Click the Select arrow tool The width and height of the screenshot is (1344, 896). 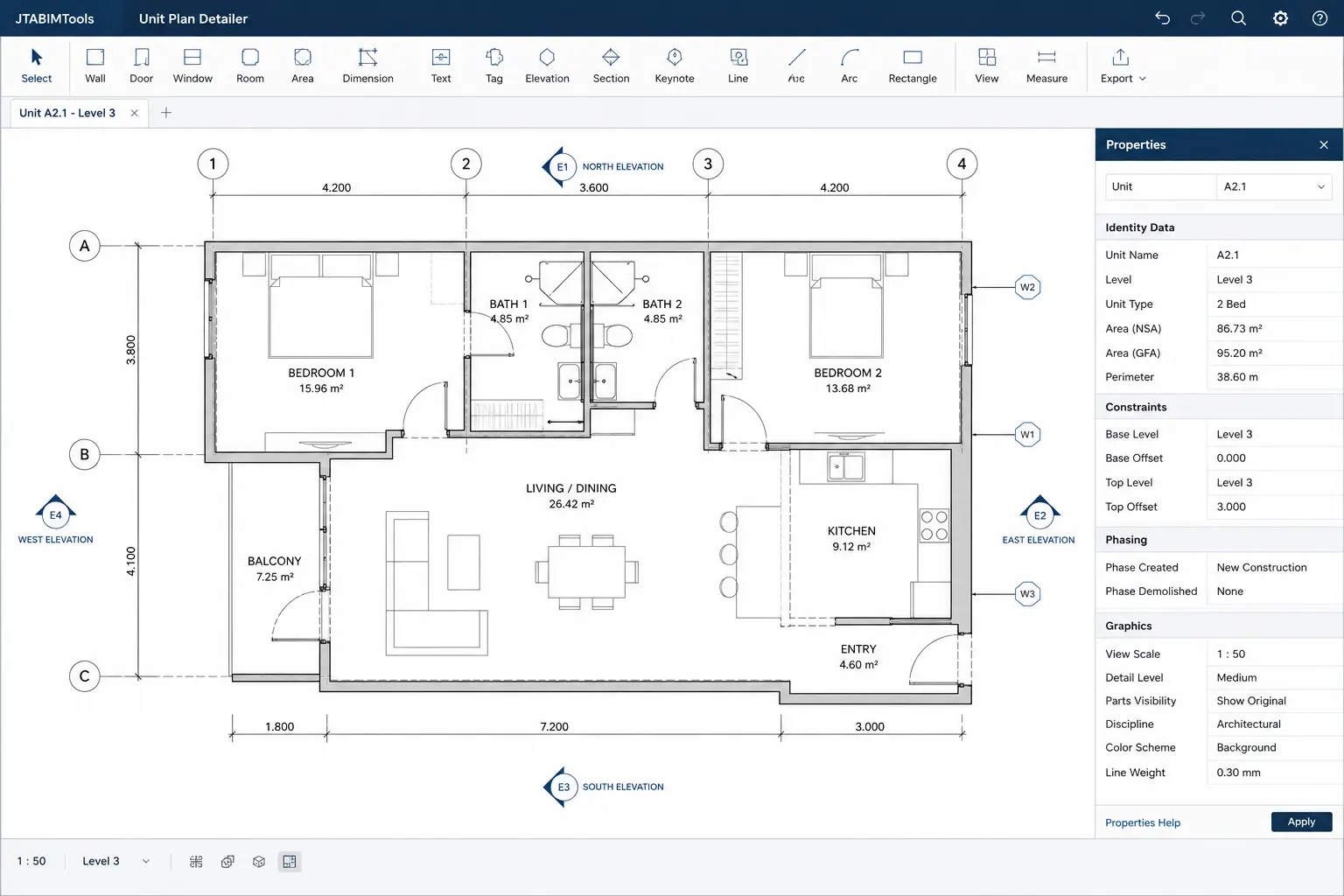[x=37, y=66]
